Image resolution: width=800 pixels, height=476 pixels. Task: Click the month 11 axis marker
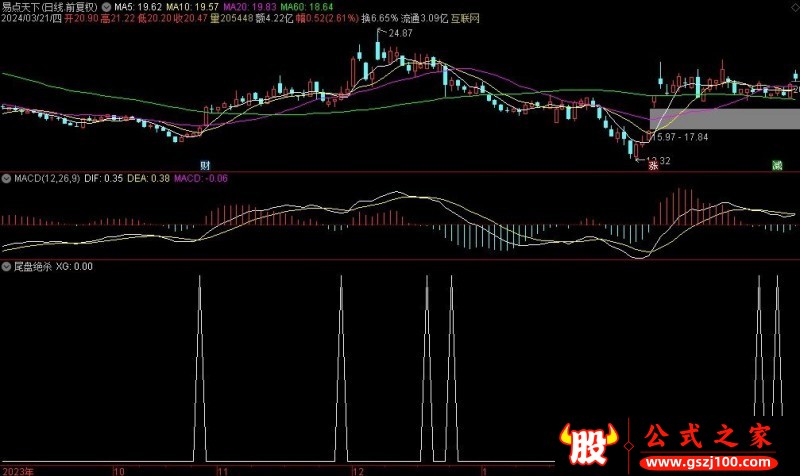(224, 469)
